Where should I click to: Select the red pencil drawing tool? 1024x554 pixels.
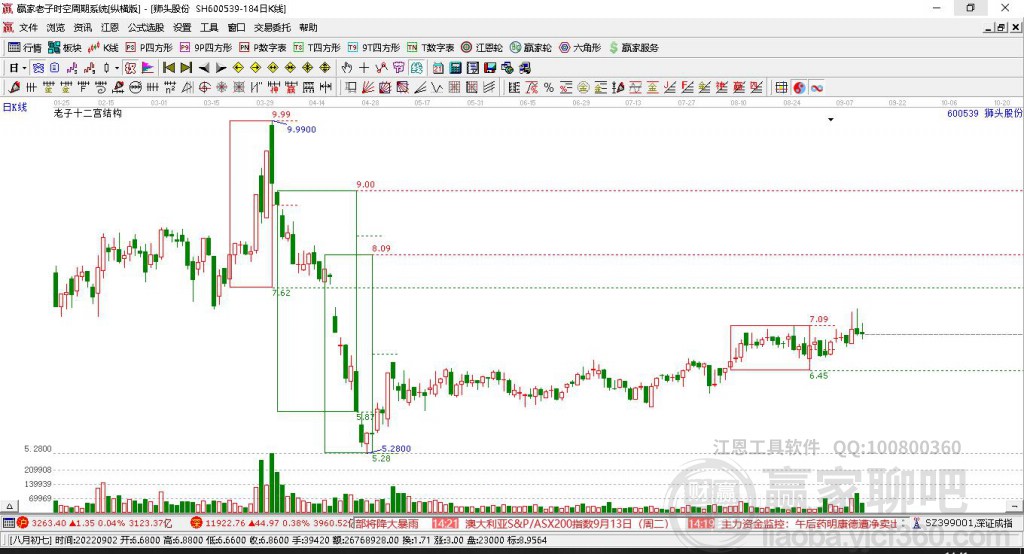coord(14,88)
